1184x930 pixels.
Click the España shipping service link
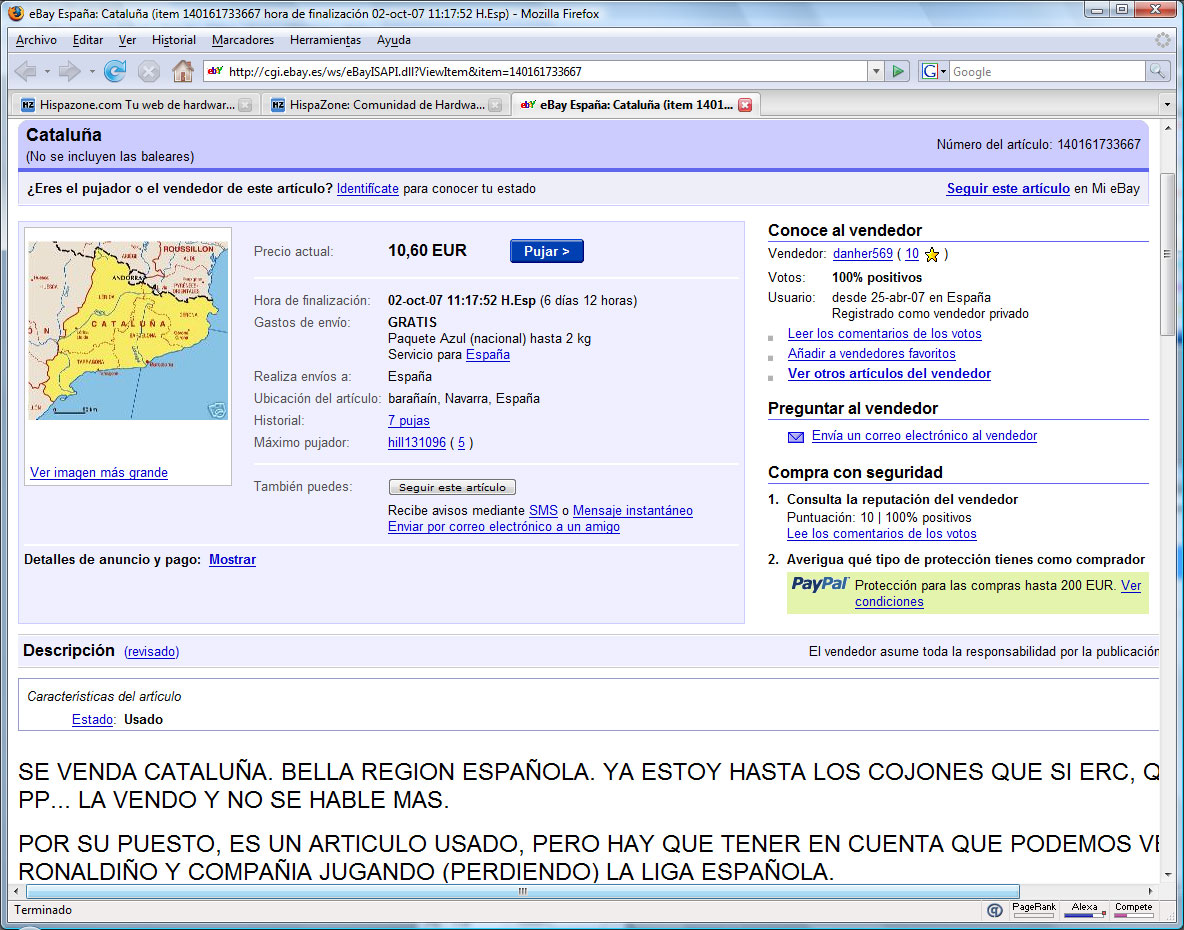[487, 355]
